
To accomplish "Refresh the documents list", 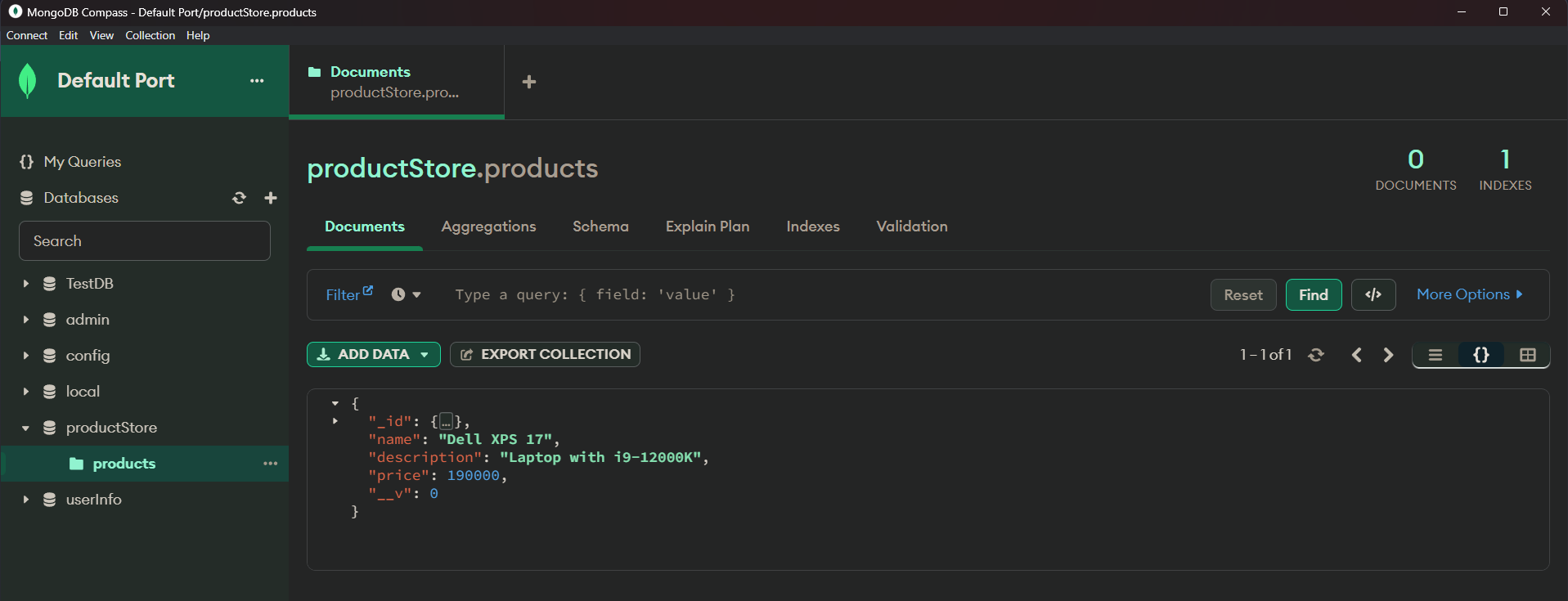I will tap(1316, 355).
